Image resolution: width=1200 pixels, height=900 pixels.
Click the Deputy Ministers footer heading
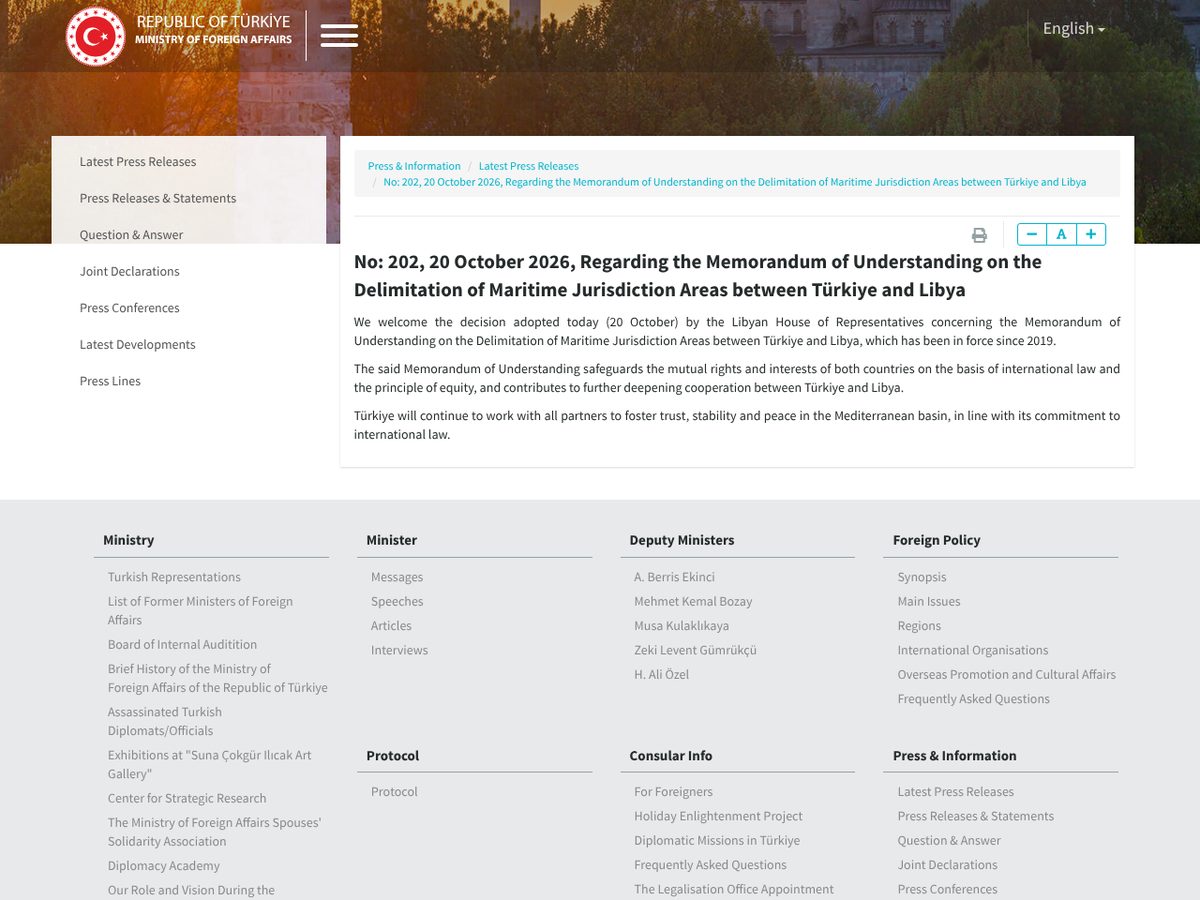(682, 540)
